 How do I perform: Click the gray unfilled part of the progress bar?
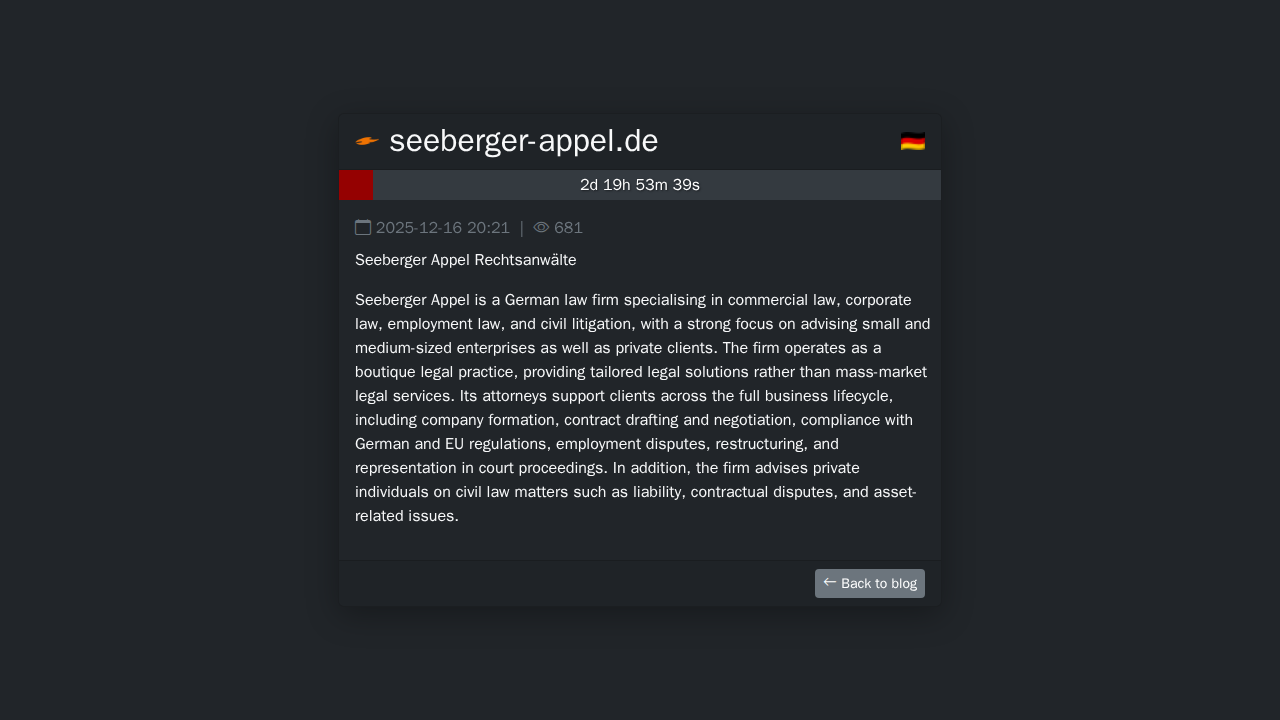click(800, 185)
